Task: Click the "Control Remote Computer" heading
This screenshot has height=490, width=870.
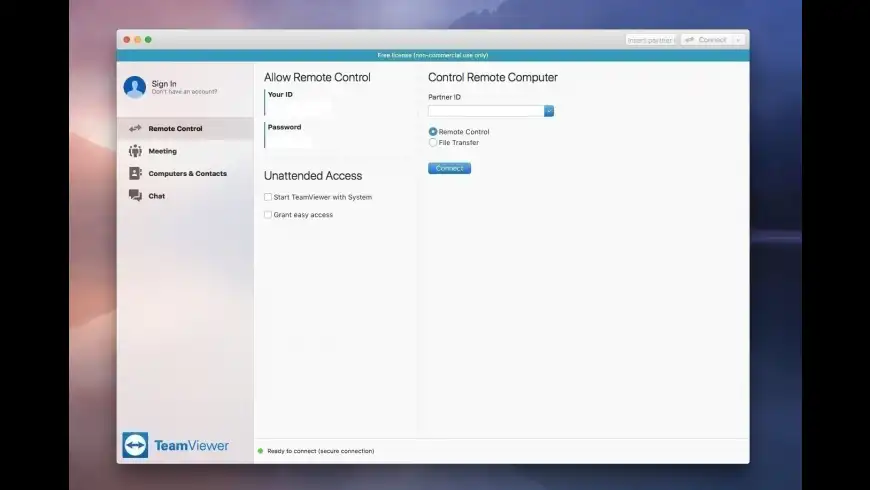Action: point(493,78)
